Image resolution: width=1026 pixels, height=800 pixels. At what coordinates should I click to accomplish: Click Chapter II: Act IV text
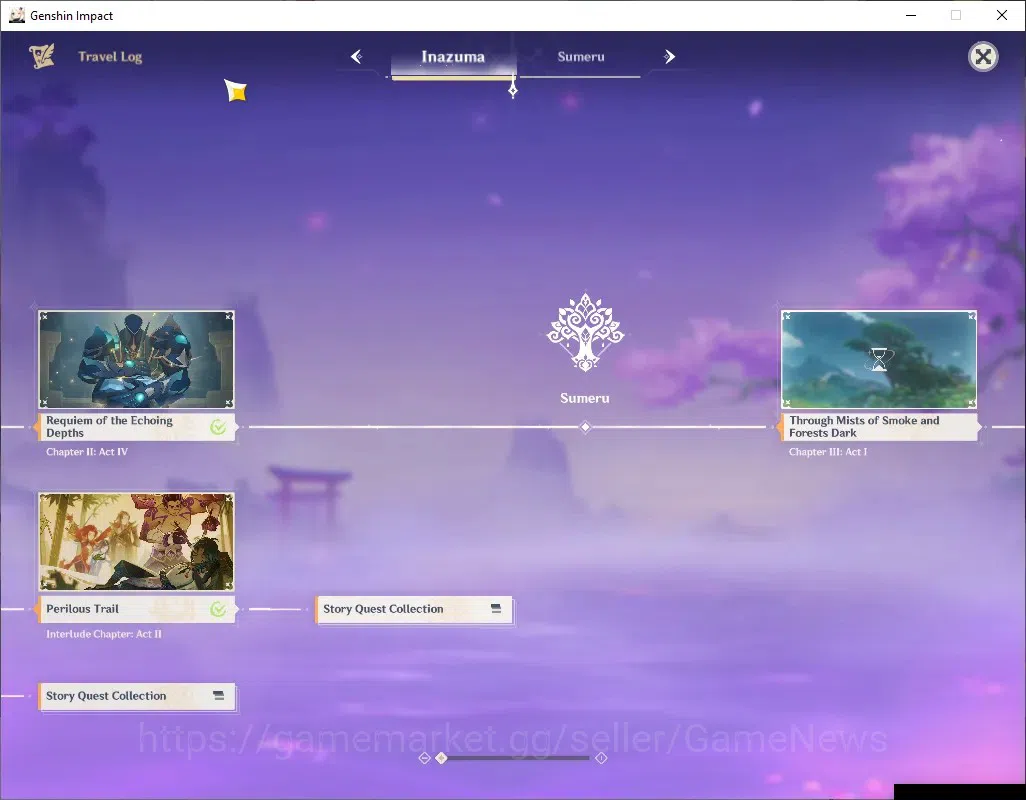point(87,452)
